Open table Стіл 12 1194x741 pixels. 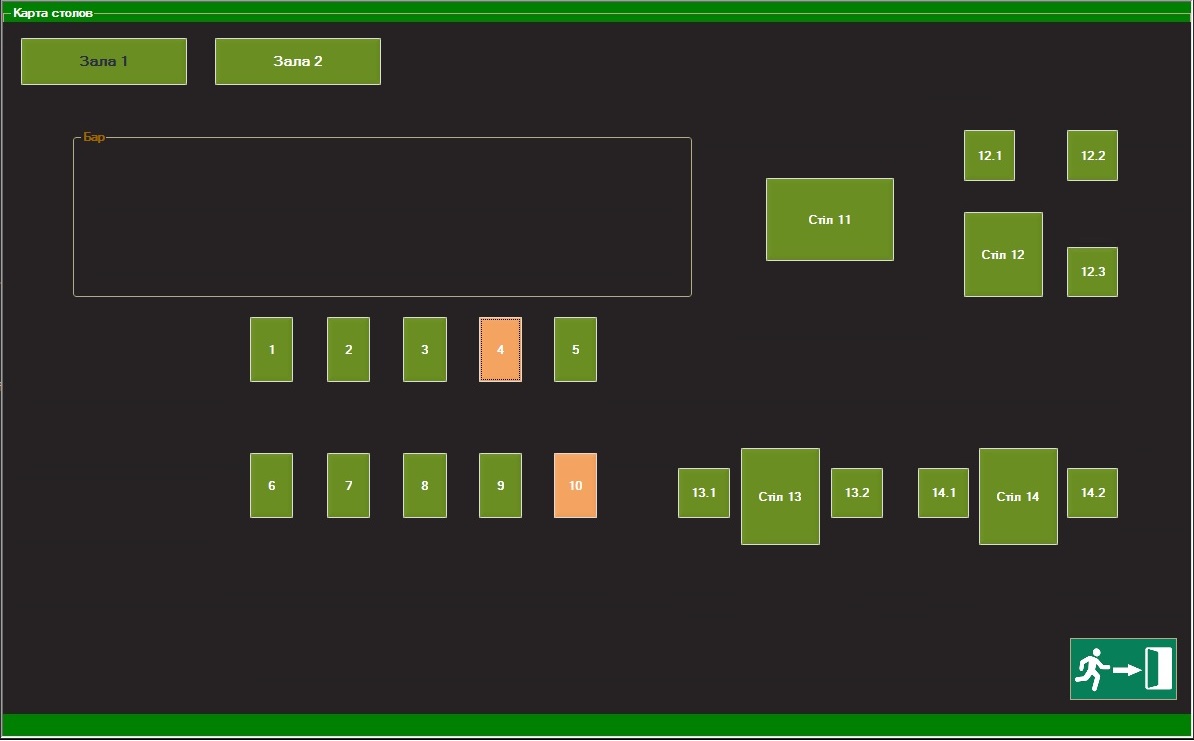(1003, 254)
